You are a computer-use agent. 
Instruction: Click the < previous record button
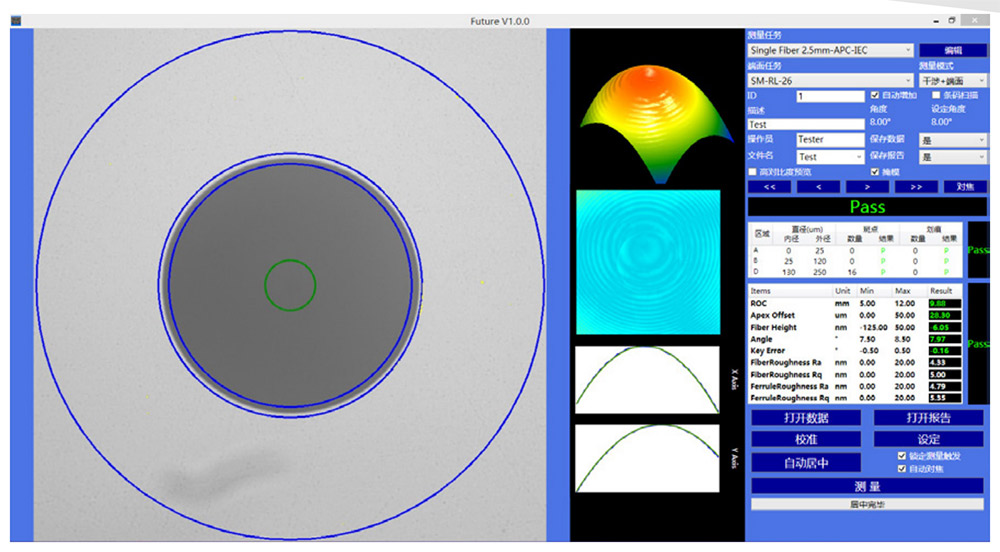point(818,186)
